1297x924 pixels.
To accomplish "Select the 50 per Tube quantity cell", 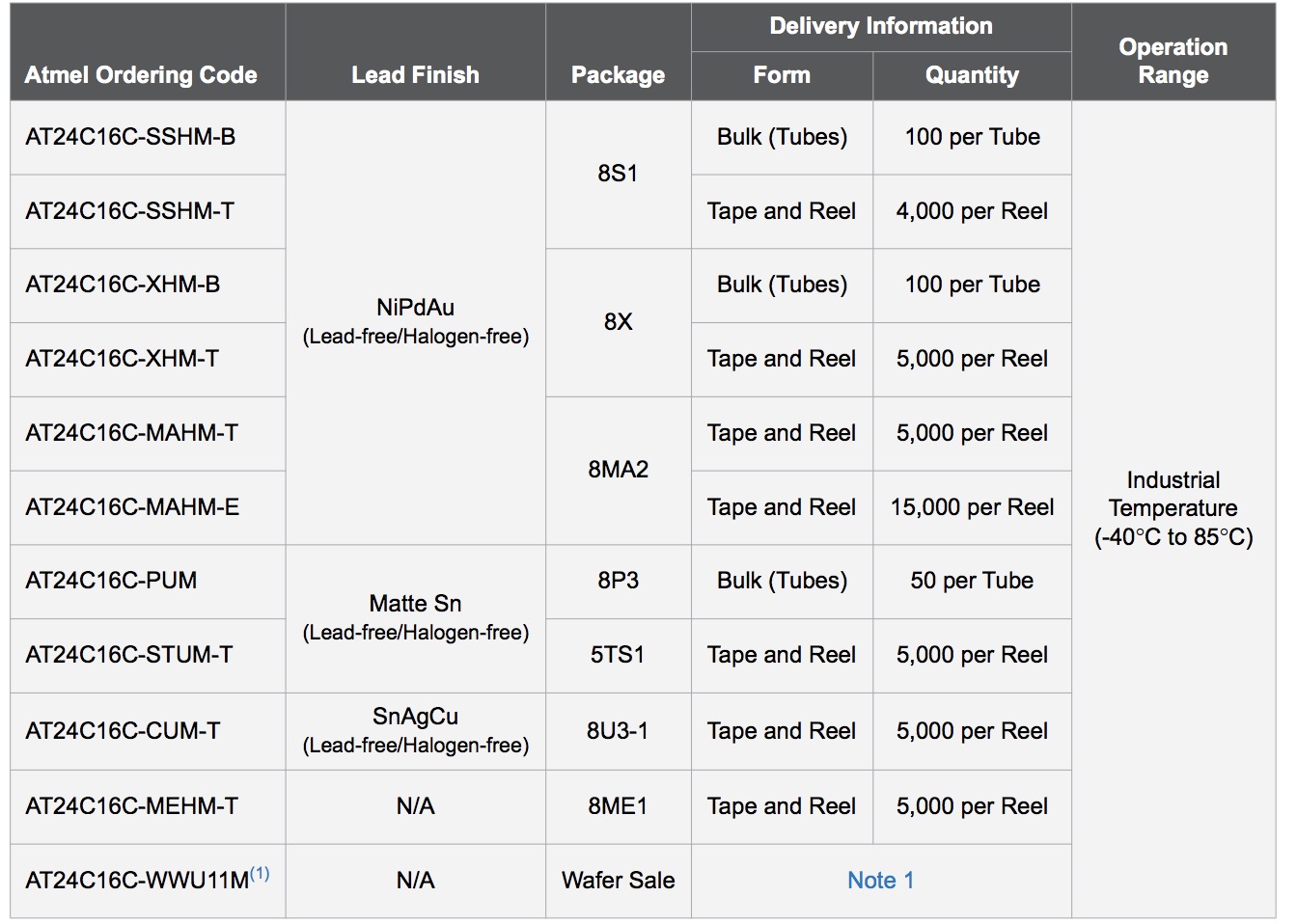I will [x=972, y=581].
